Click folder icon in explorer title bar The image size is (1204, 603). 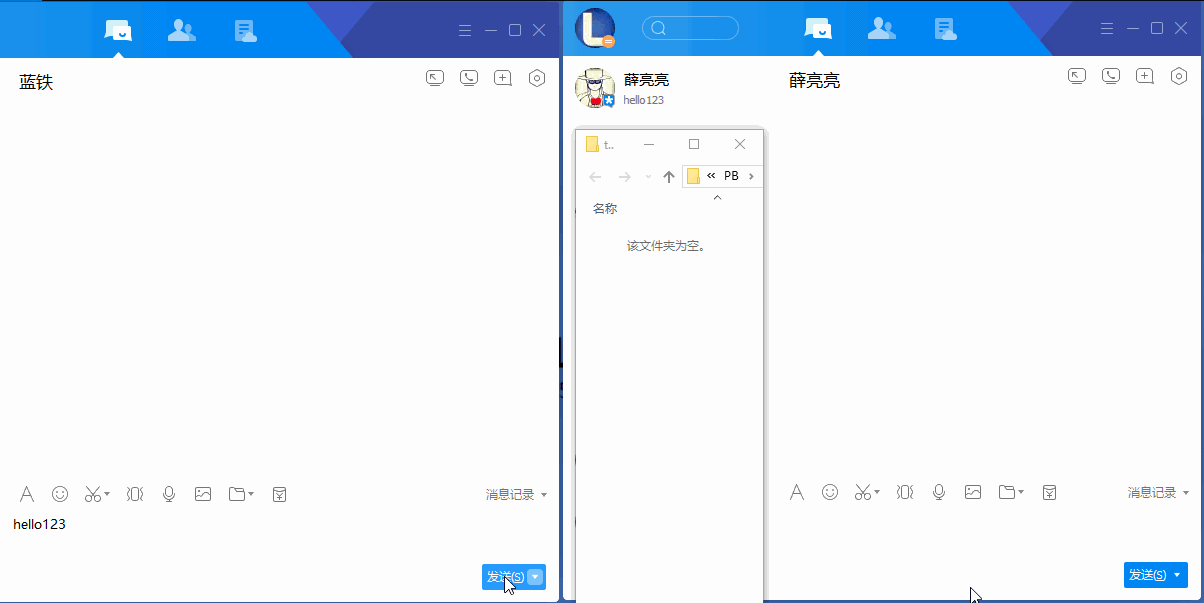[592, 144]
